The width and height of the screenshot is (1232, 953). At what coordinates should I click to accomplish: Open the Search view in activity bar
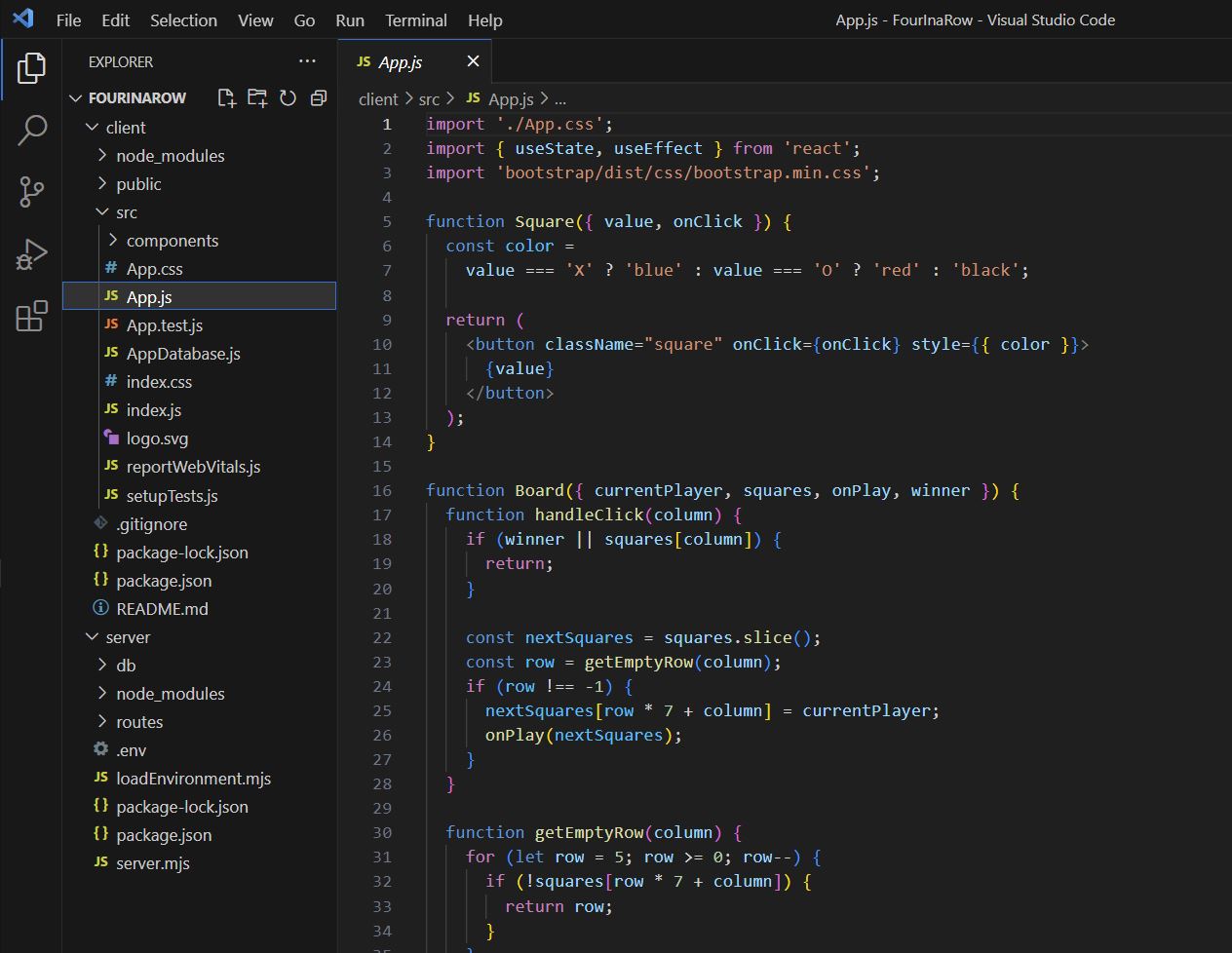(x=32, y=130)
